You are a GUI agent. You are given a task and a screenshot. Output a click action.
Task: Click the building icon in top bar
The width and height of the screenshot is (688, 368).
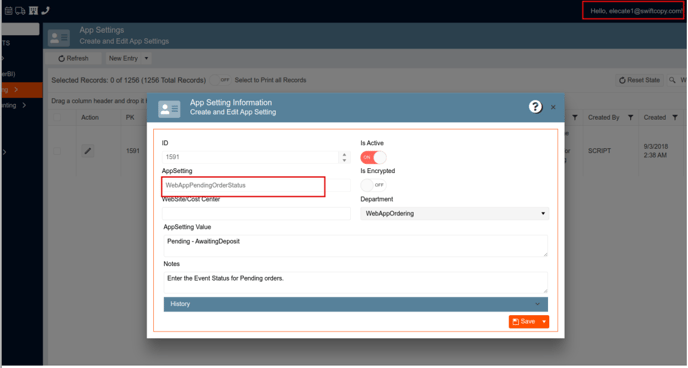point(33,11)
